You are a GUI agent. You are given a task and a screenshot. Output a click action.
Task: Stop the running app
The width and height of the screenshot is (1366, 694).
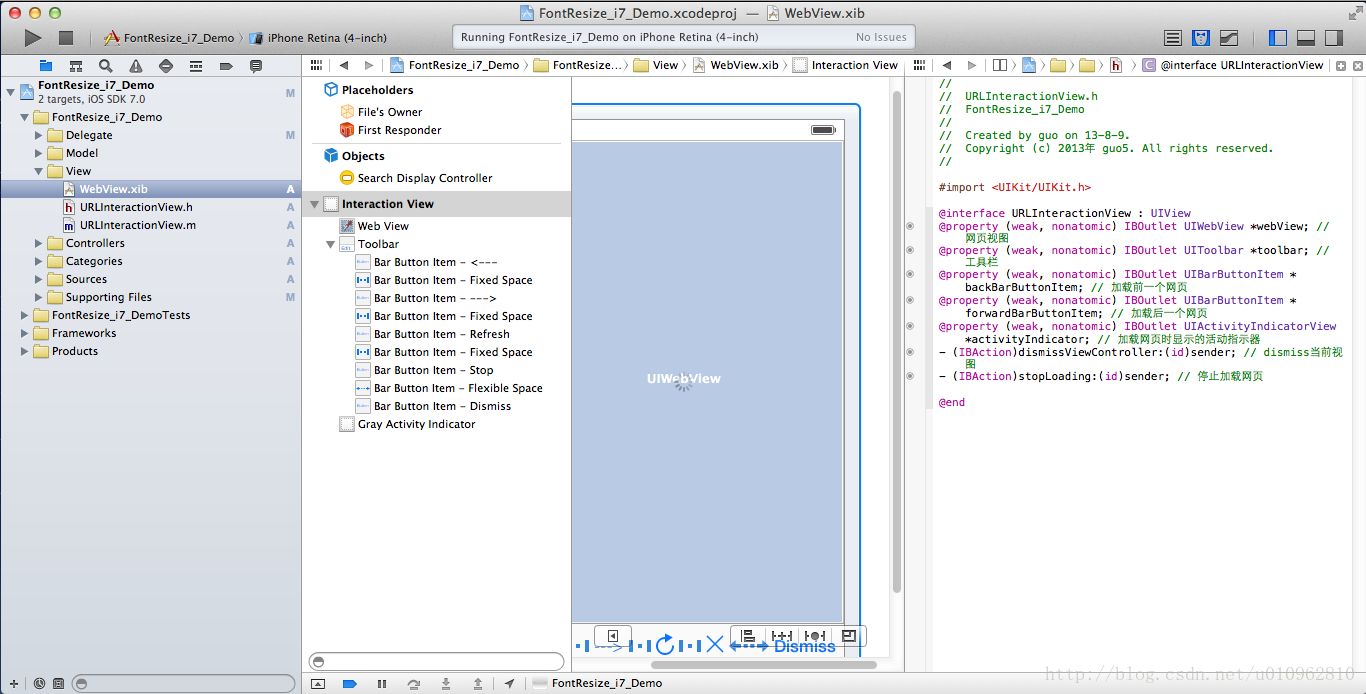point(66,38)
